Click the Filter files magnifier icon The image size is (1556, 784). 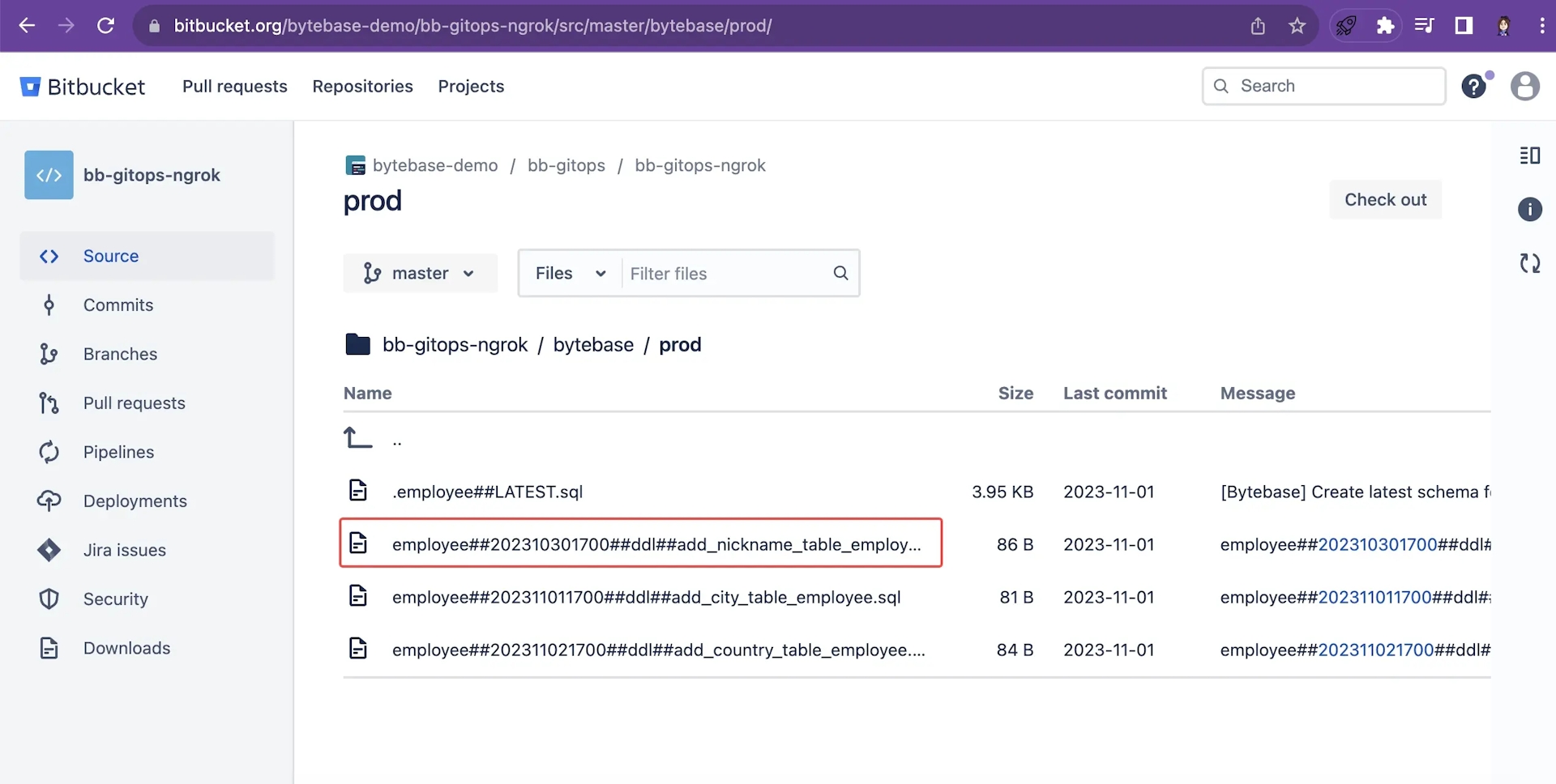click(841, 273)
